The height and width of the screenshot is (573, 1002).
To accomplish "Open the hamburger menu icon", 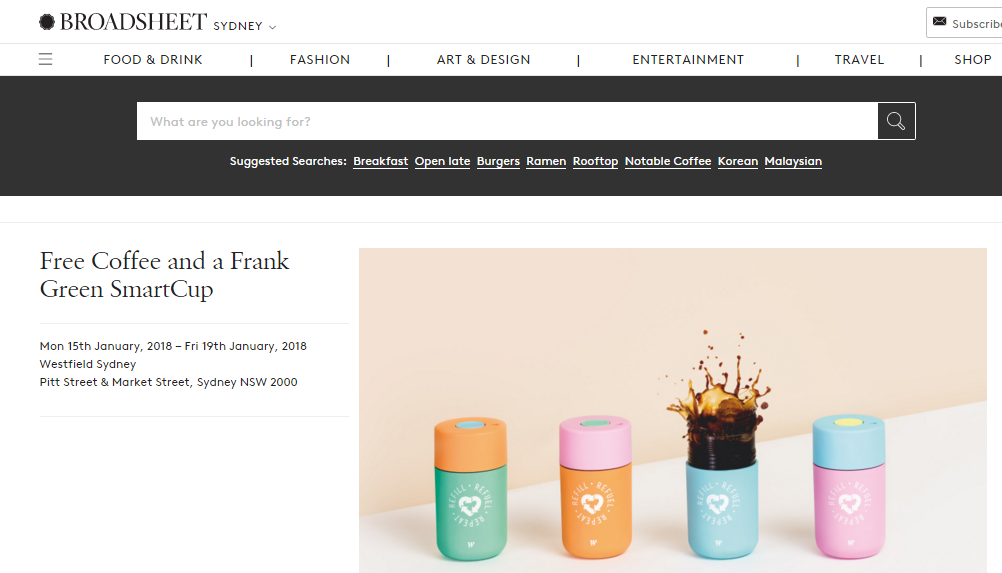I will pos(45,59).
